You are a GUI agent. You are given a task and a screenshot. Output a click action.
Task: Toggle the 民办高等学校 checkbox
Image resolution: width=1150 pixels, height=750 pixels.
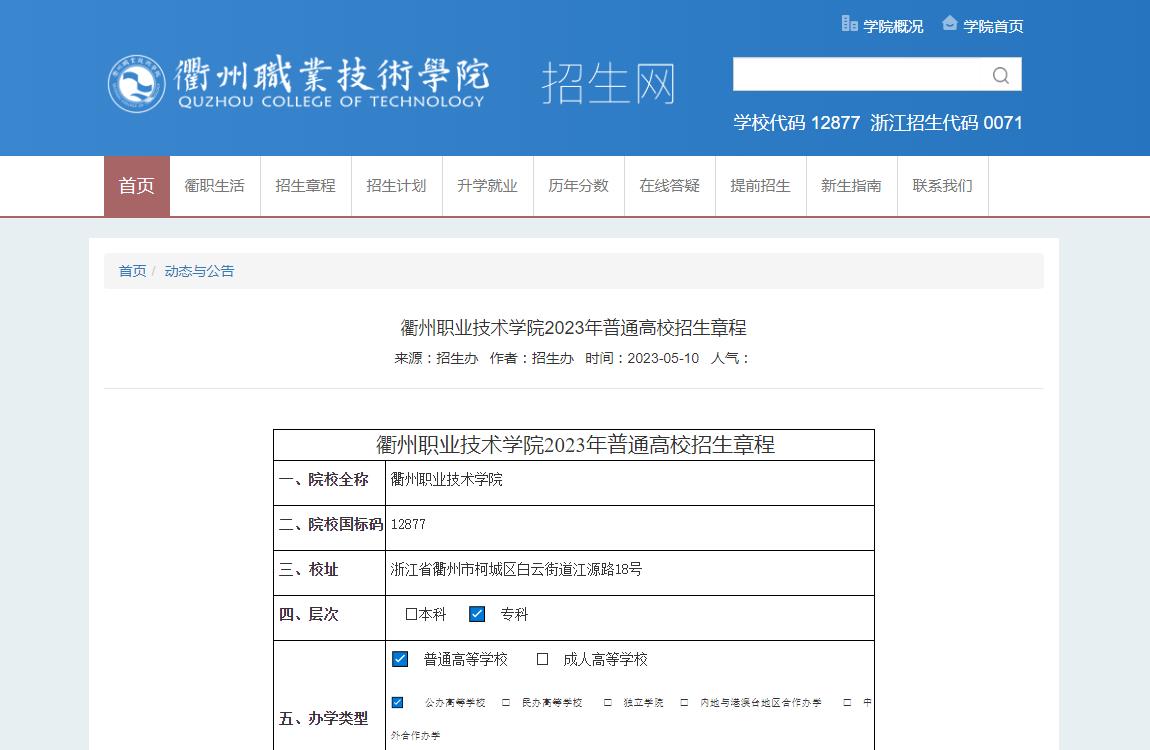tap(506, 702)
